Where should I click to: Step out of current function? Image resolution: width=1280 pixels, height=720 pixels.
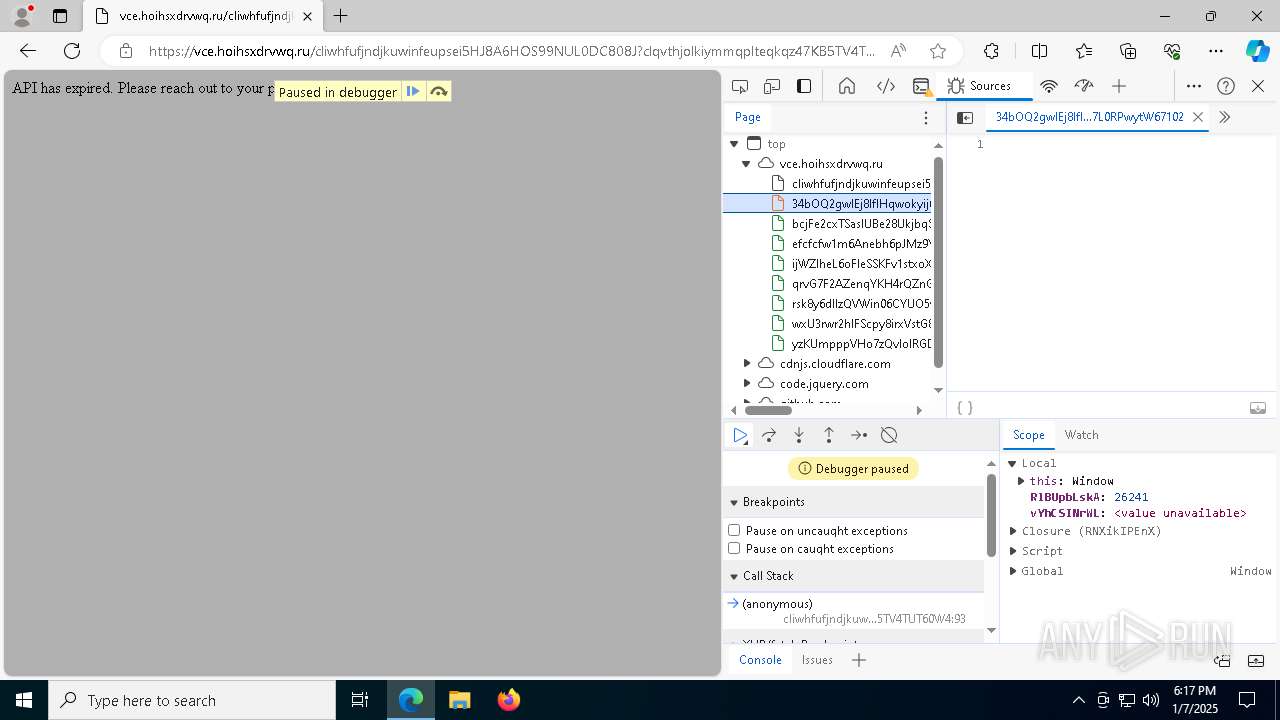click(829, 435)
